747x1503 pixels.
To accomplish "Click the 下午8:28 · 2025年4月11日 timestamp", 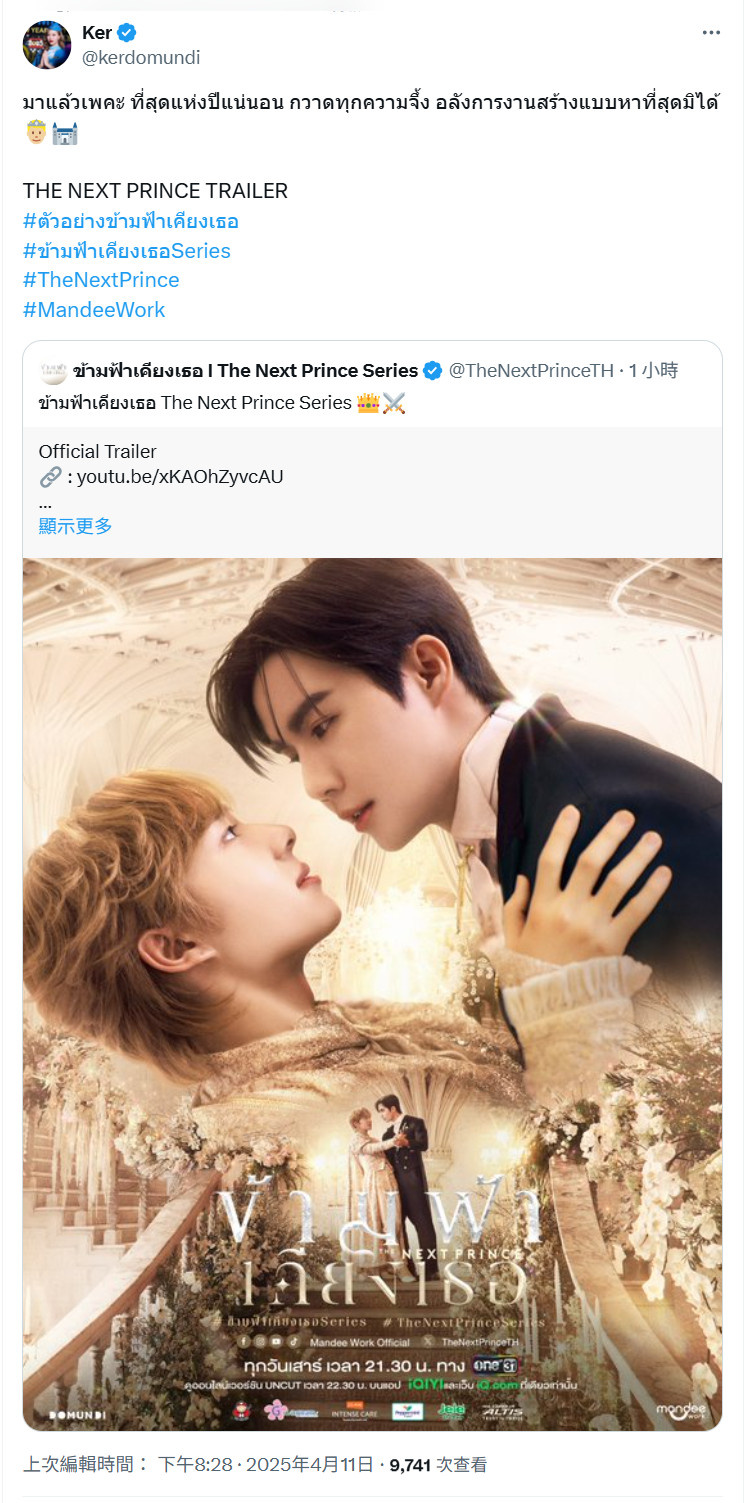I will pos(269,1465).
